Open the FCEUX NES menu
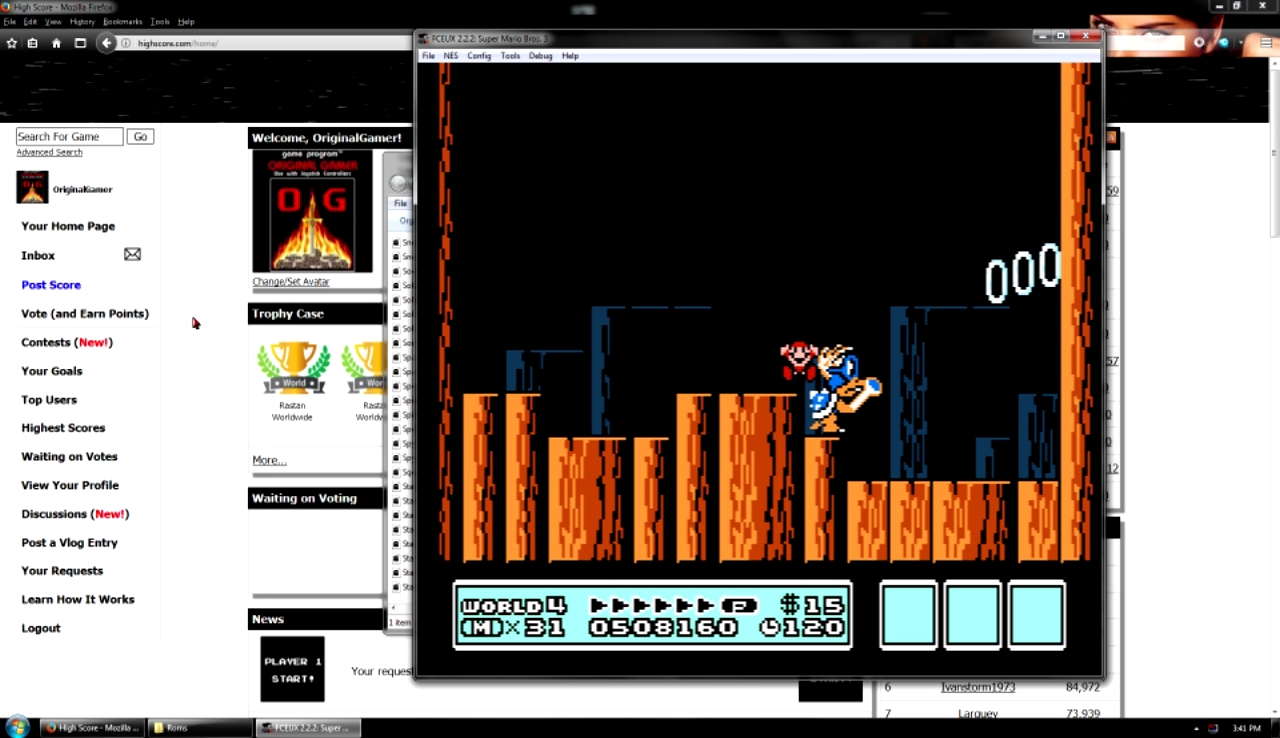Screen dimensions: 1280x738 click(451, 56)
